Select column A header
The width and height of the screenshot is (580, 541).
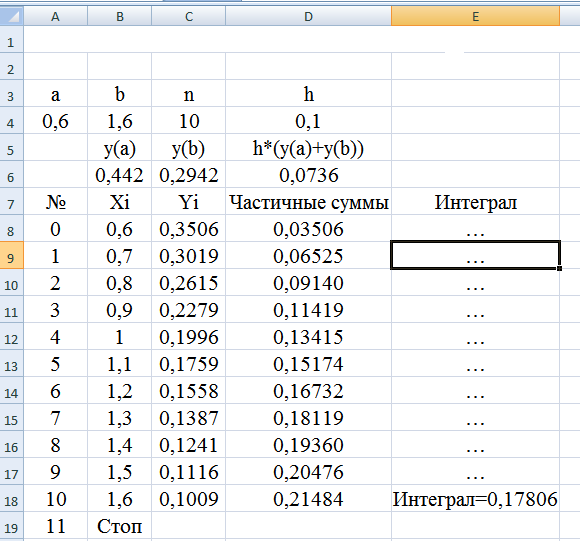[x=55, y=16]
